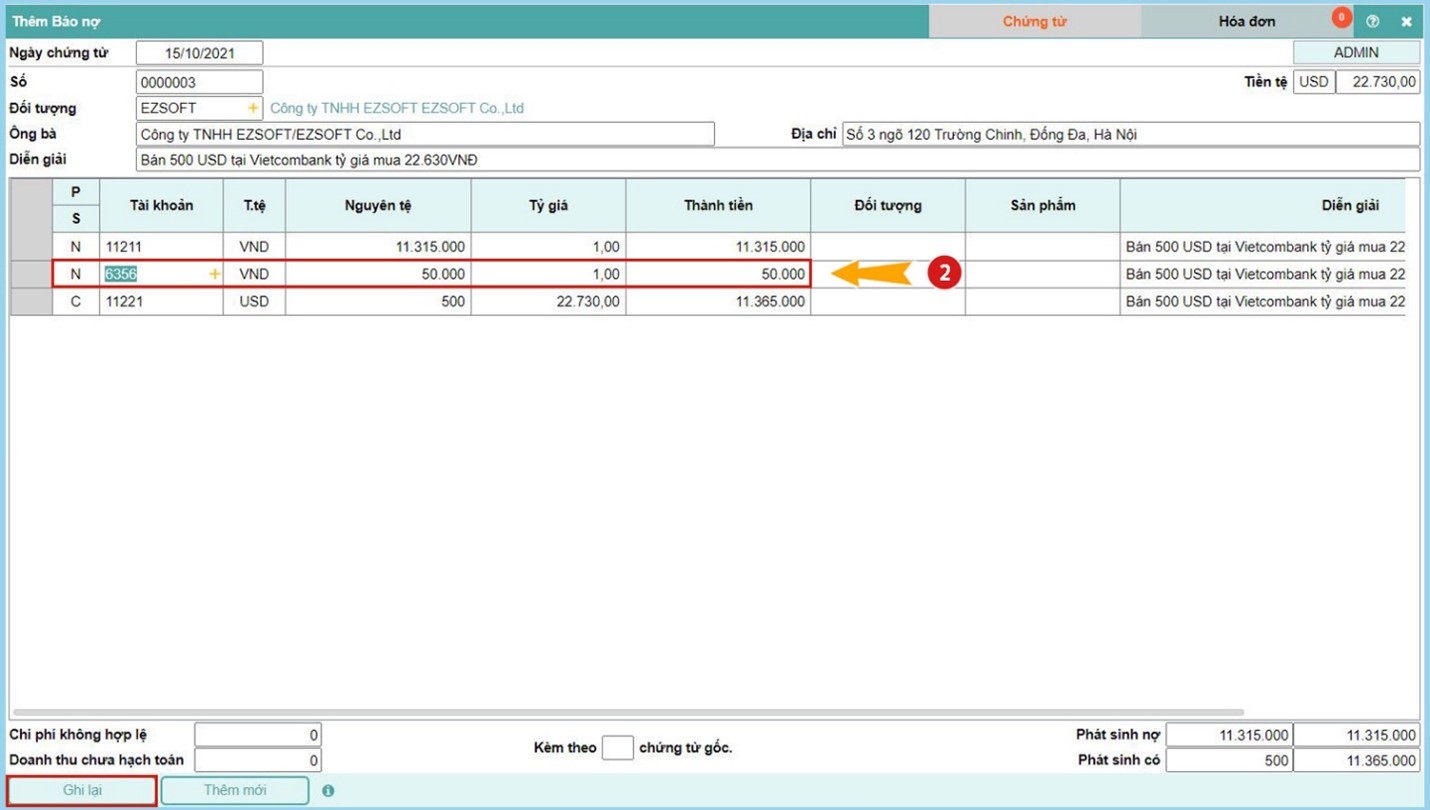Click the Thêm mới button

point(235,790)
